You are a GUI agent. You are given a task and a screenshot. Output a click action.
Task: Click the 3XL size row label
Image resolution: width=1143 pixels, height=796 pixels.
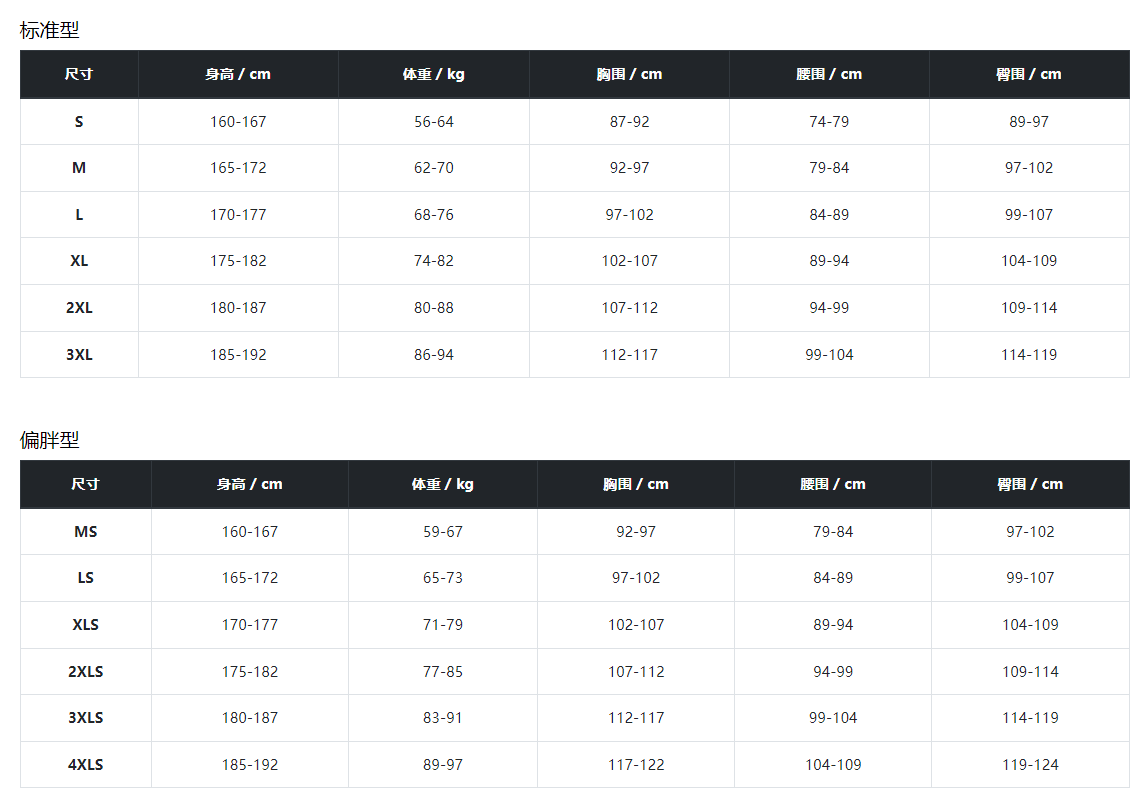tap(79, 355)
